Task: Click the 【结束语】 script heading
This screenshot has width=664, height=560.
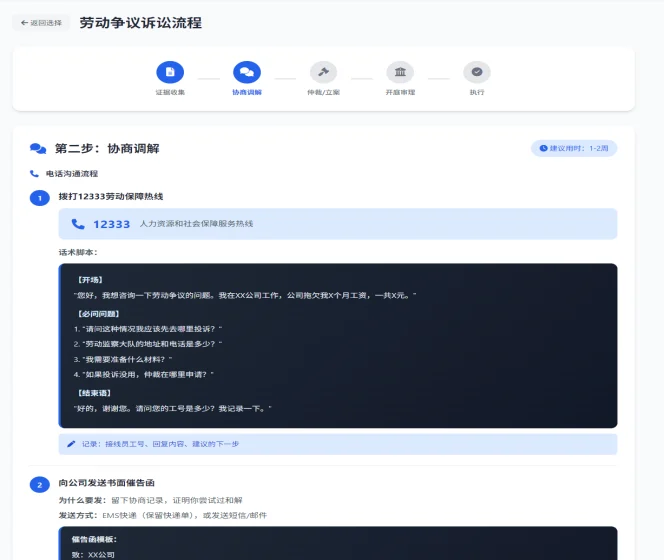Action: [x=94, y=393]
